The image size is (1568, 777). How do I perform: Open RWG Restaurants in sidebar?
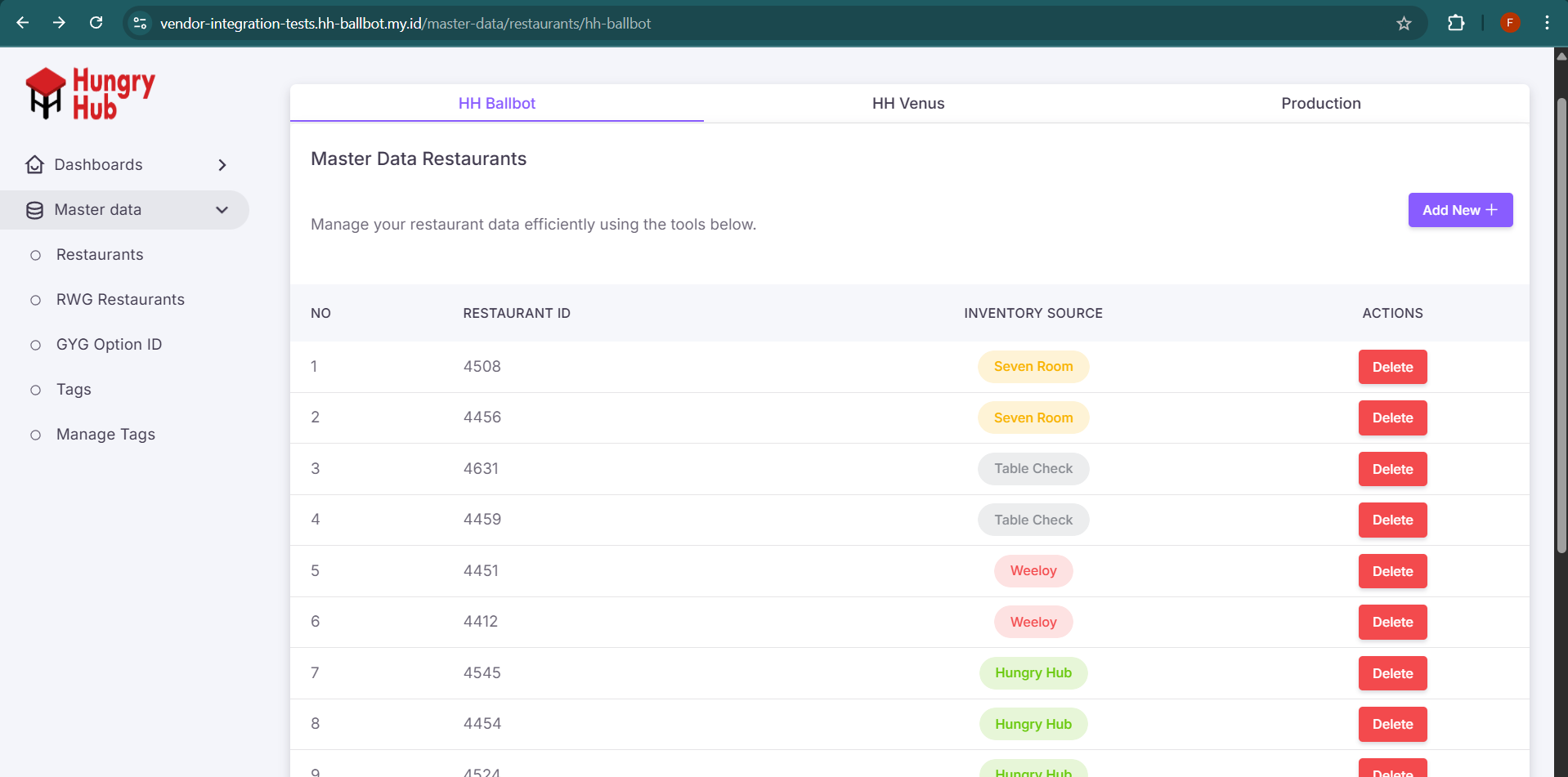coord(120,300)
